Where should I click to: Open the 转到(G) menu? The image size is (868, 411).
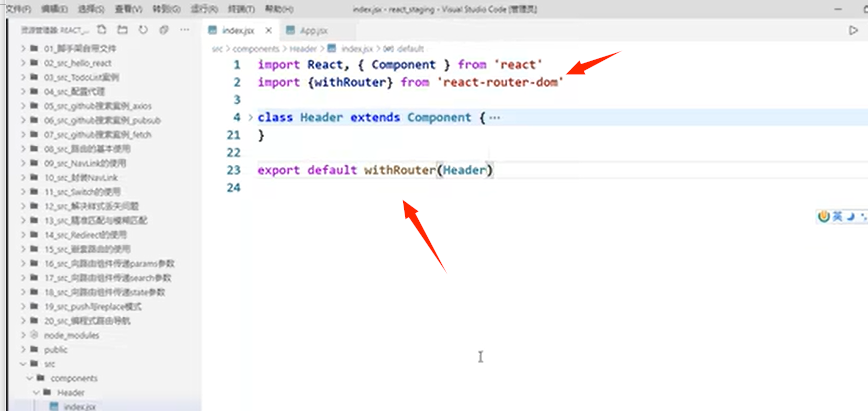[x=166, y=9]
